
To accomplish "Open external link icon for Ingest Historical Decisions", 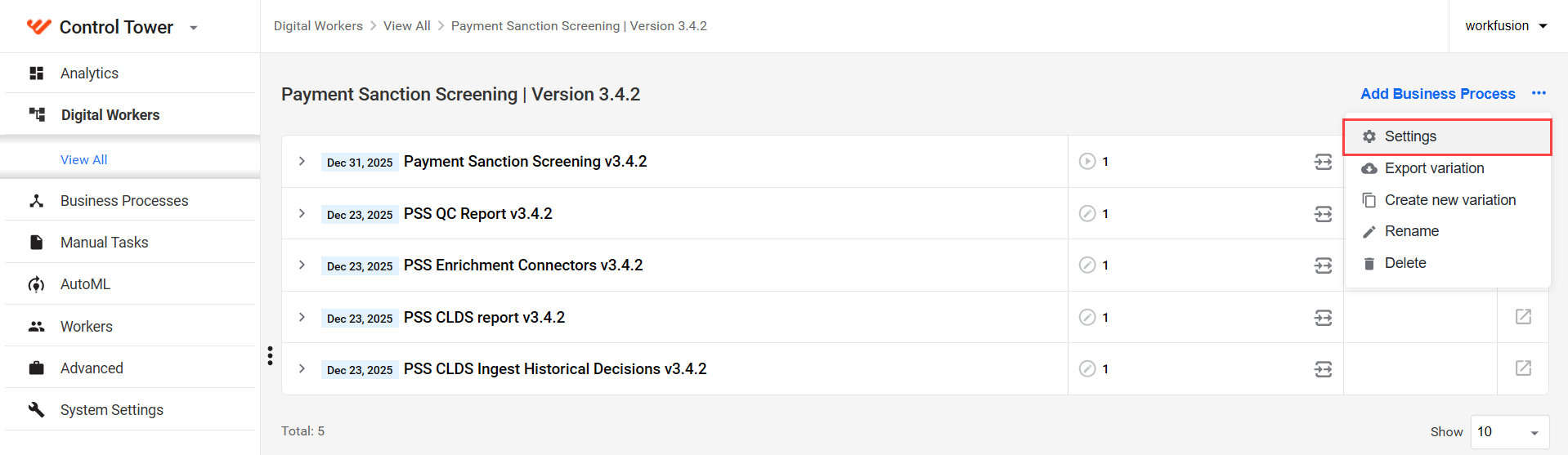I will (1523, 368).
